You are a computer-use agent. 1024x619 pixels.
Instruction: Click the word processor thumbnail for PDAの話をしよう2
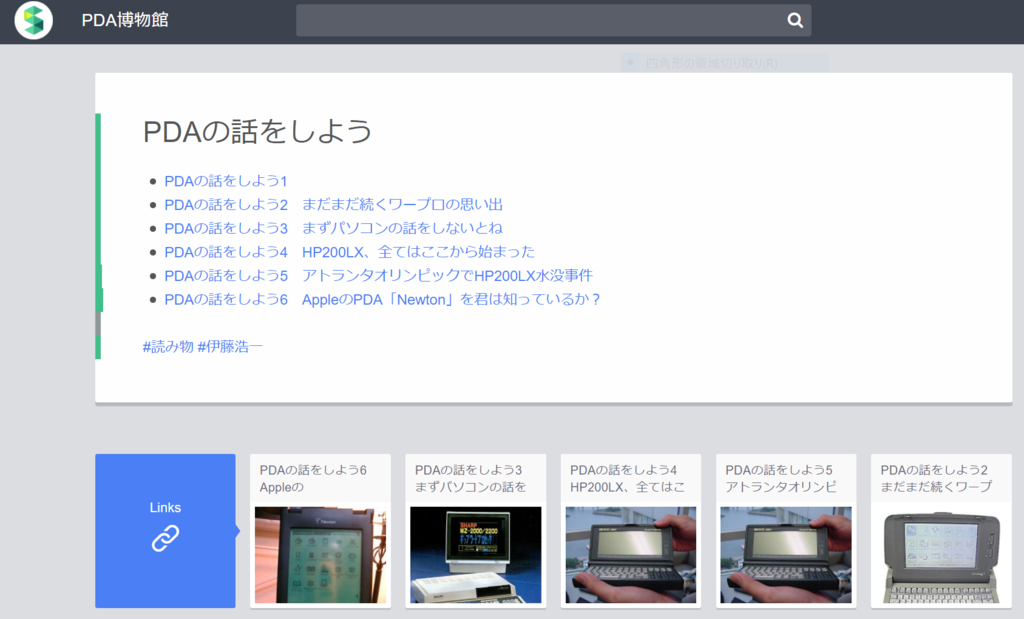[940, 552]
